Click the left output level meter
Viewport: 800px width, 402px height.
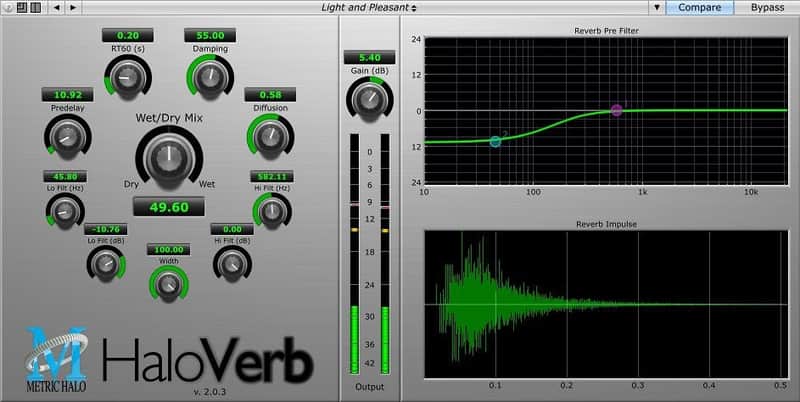click(354, 254)
